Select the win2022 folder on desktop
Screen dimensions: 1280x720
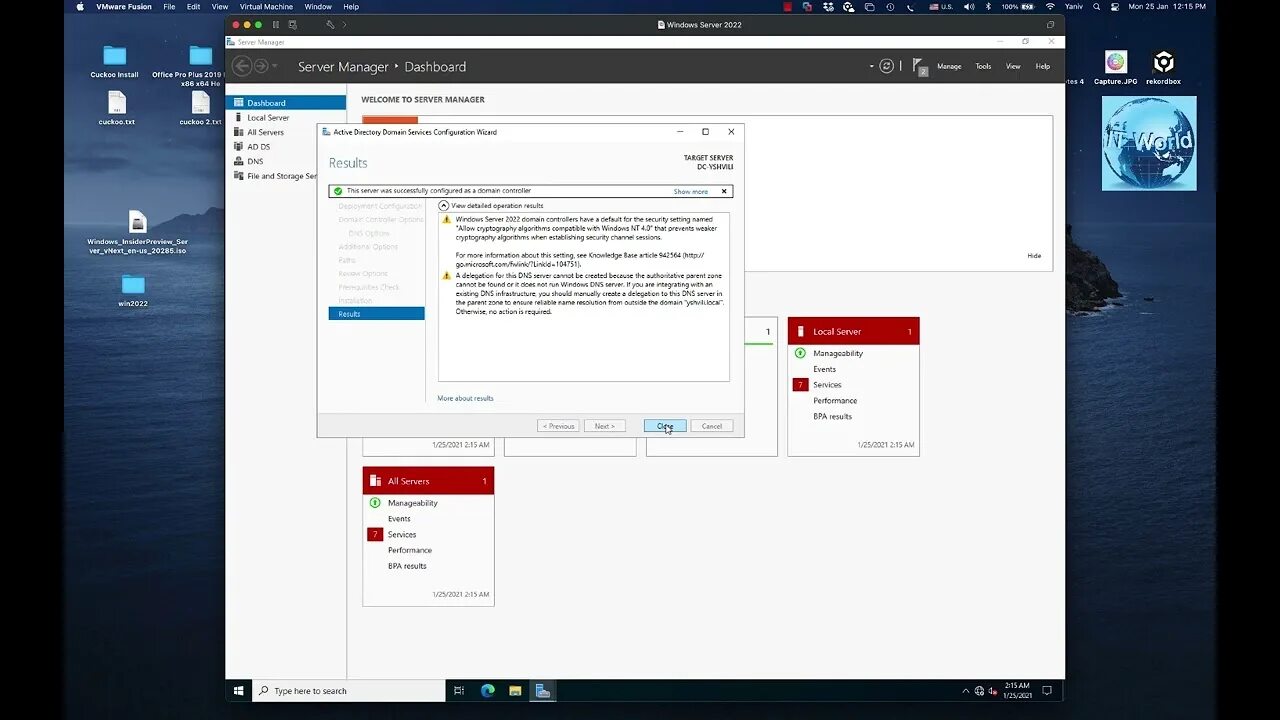point(133,290)
